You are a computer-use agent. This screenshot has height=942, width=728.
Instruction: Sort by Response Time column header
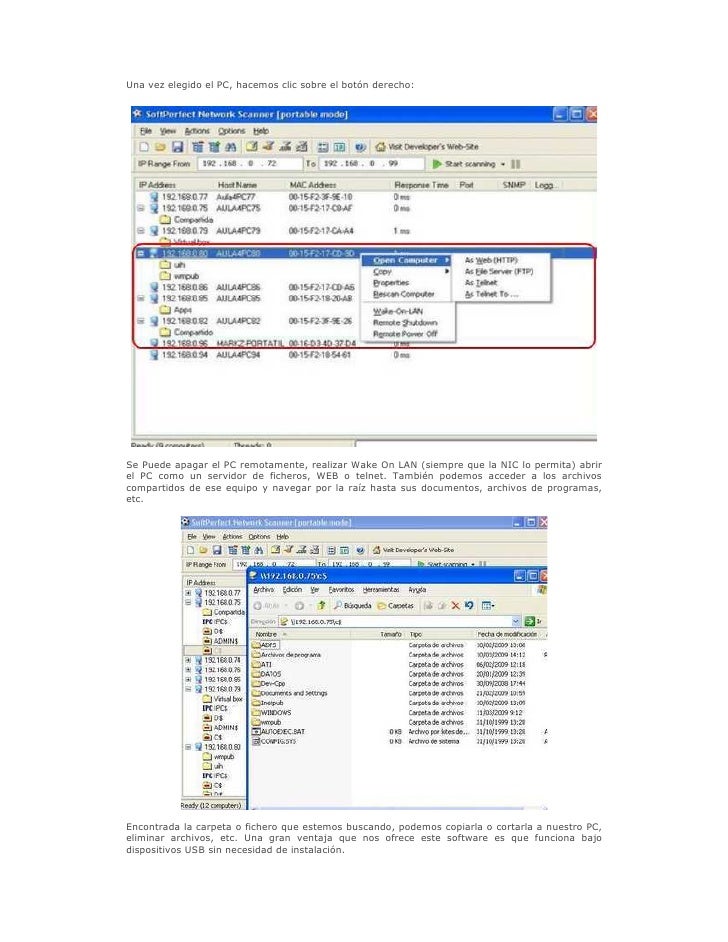pyautogui.click(x=422, y=185)
